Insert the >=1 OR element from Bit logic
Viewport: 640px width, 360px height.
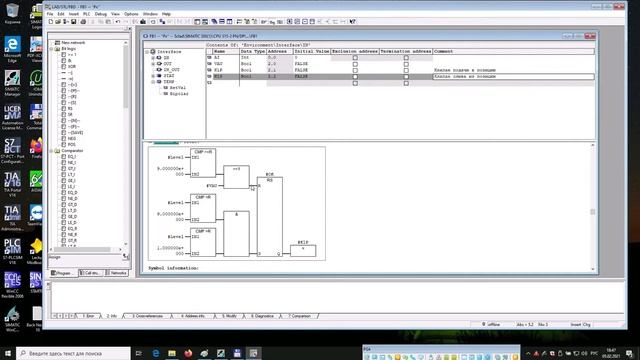pos(71,54)
